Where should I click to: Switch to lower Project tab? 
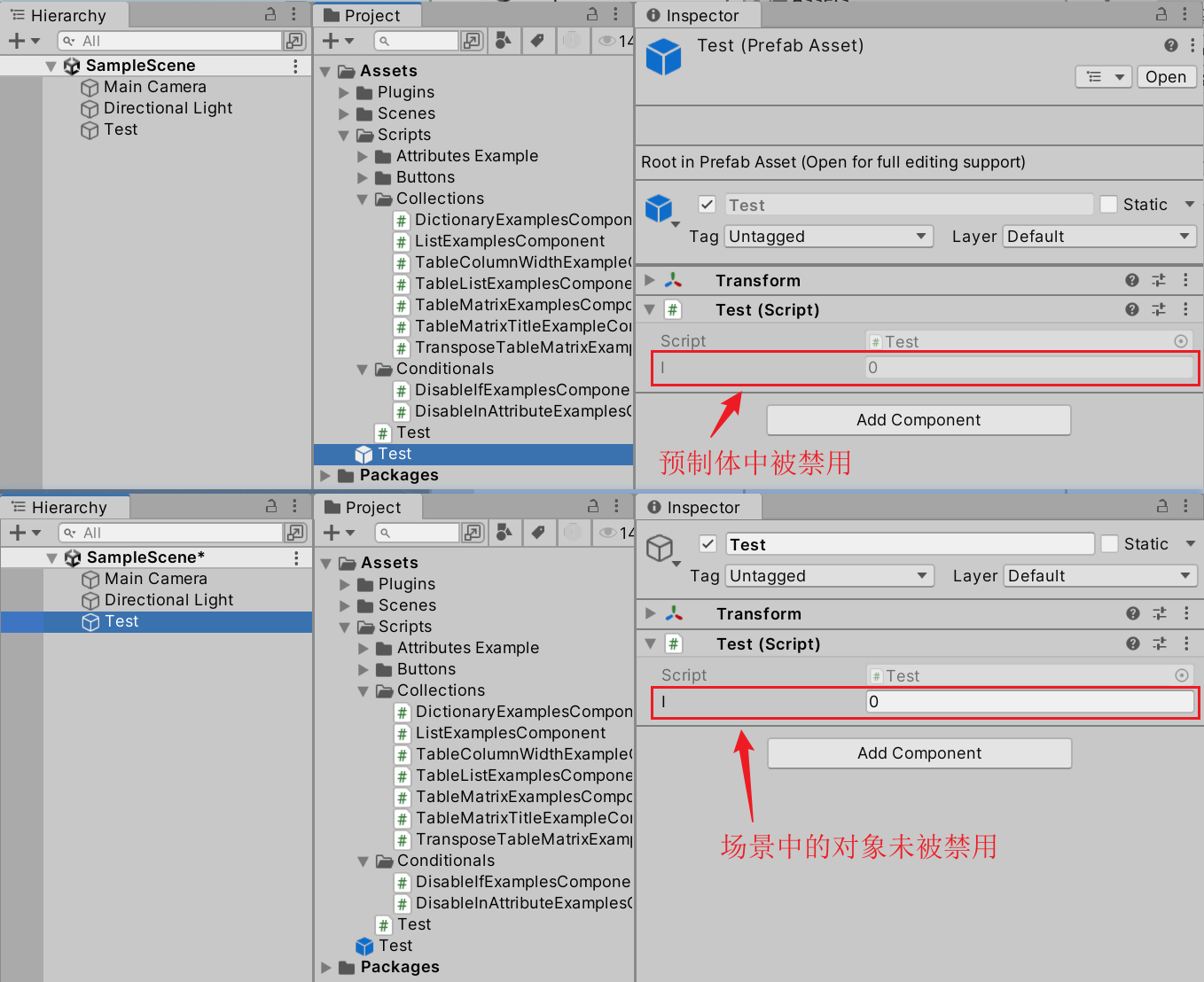coord(369,507)
